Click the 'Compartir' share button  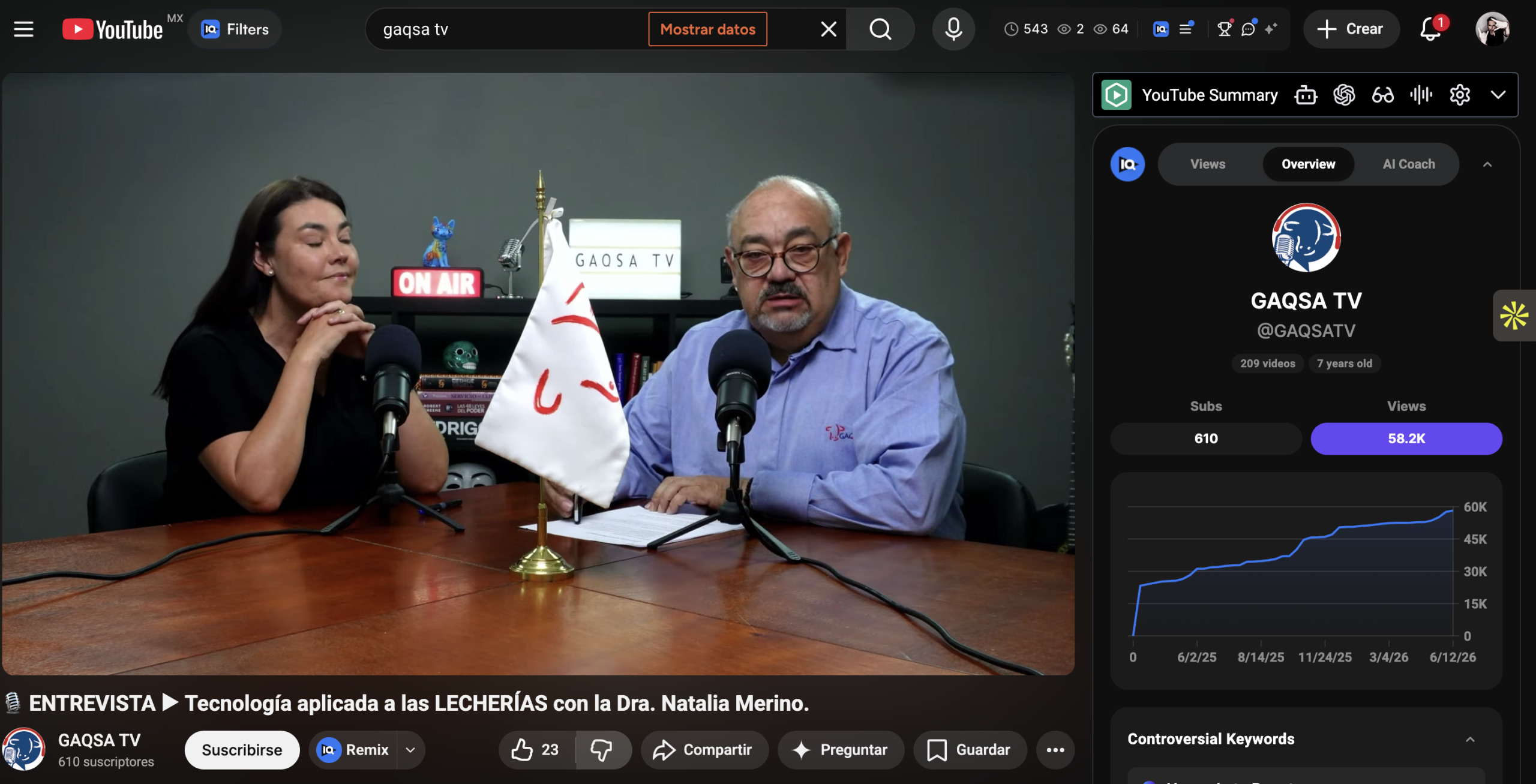coord(704,750)
